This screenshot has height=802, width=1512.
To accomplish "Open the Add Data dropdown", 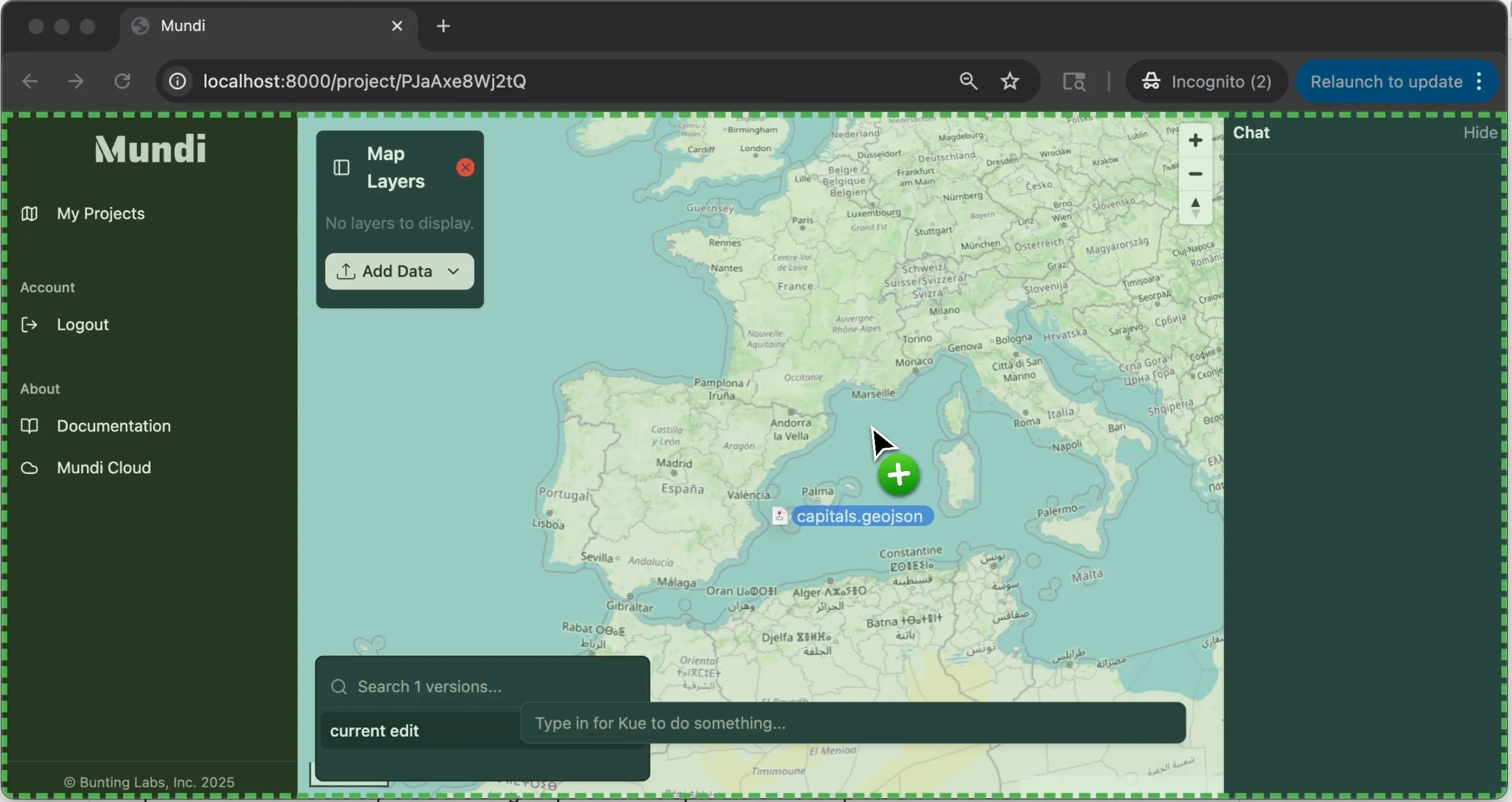I will tap(399, 271).
